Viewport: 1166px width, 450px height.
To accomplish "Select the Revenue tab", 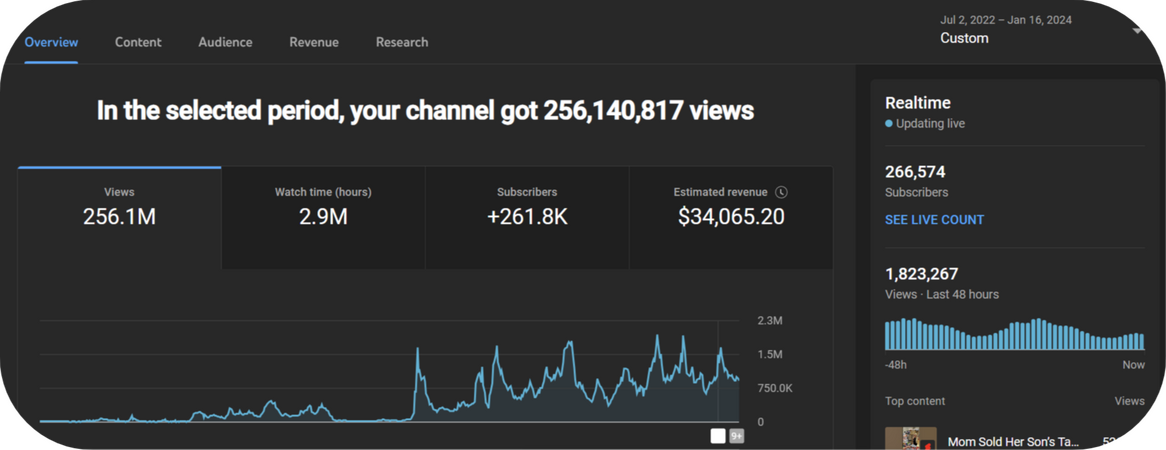I will tap(314, 42).
